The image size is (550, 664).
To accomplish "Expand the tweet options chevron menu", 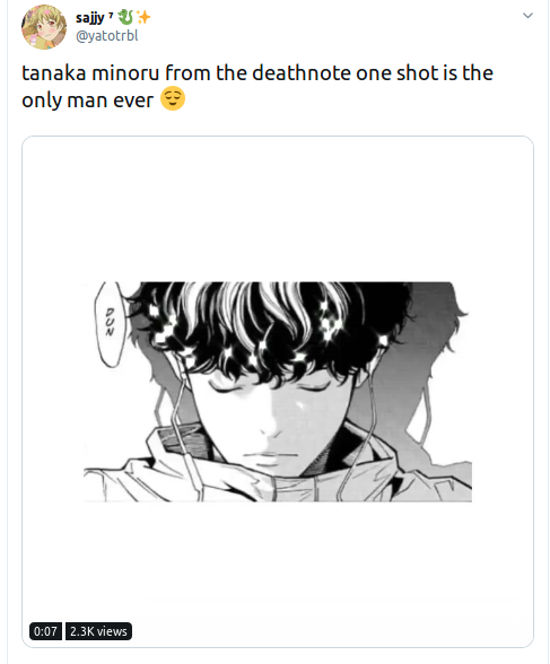I will pos(527,16).
